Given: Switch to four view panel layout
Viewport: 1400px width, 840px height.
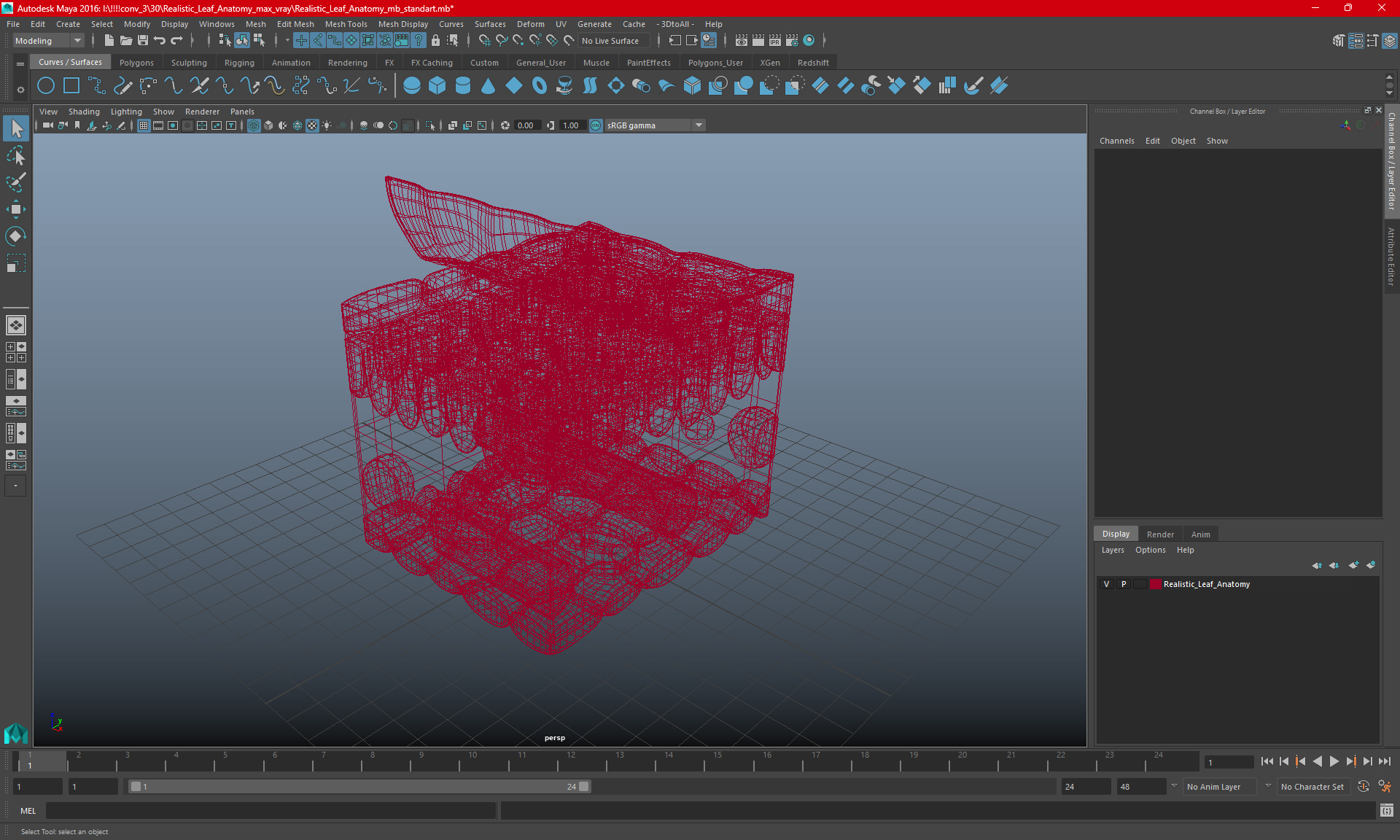Looking at the screenshot, I should 16,352.
